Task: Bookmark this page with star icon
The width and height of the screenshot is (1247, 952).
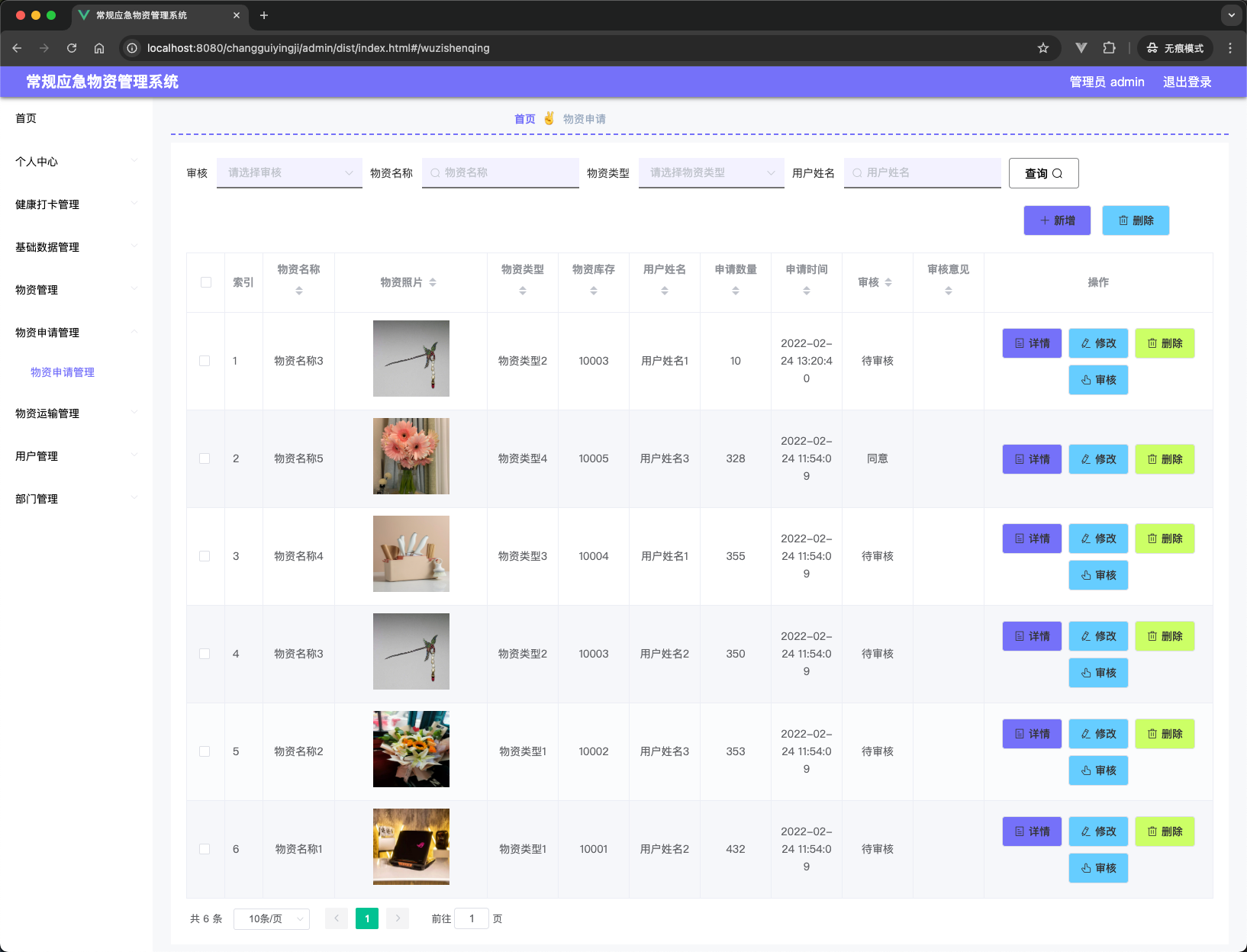Action: [x=1043, y=48]
